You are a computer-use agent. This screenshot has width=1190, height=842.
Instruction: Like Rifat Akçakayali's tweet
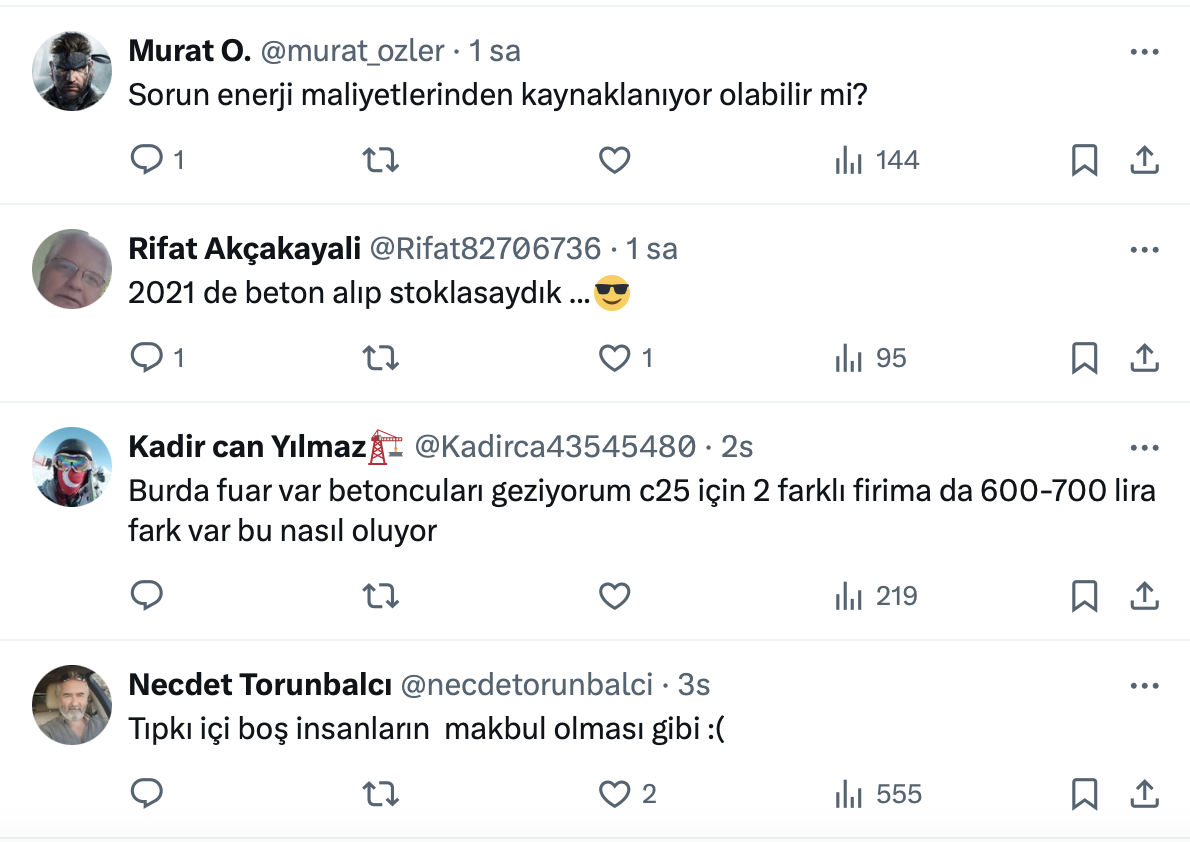(614, 358)
